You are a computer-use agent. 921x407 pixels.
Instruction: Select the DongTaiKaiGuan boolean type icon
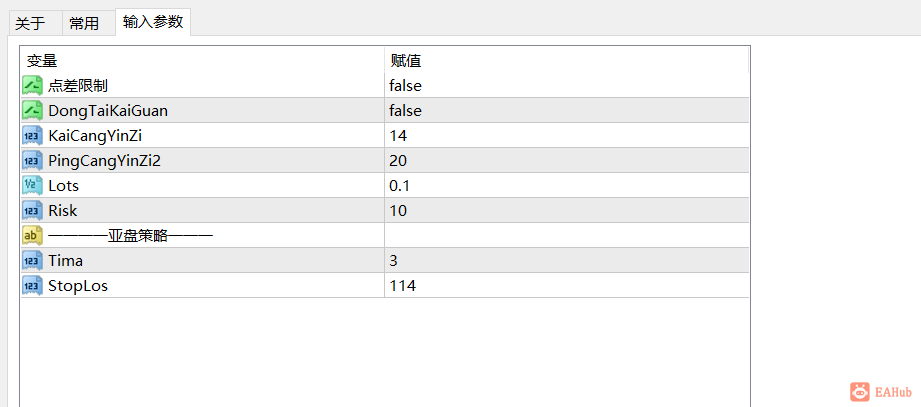[32, 110]
